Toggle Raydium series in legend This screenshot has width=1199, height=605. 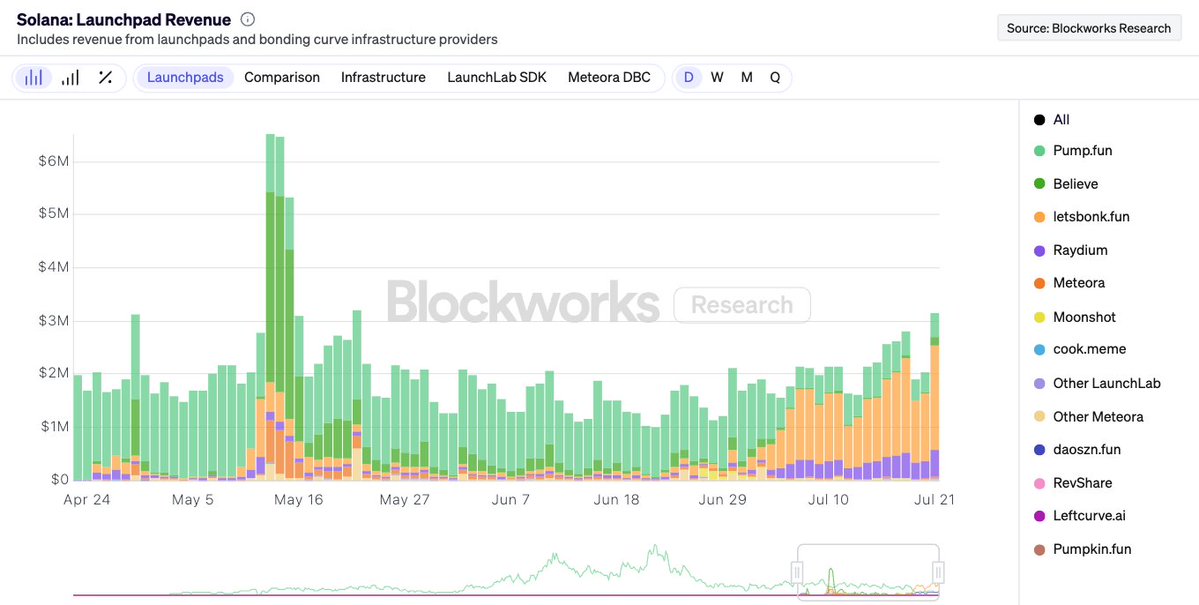(1071, 250)
